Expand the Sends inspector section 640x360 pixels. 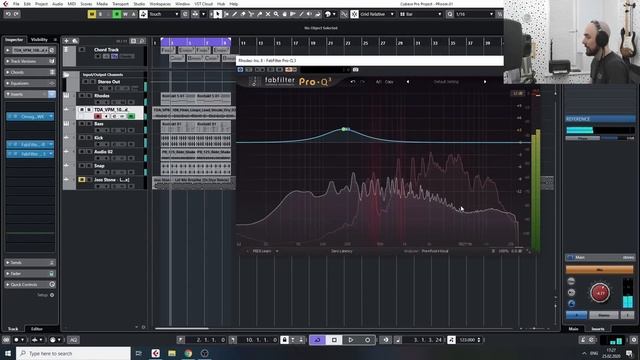pos(30,262)
